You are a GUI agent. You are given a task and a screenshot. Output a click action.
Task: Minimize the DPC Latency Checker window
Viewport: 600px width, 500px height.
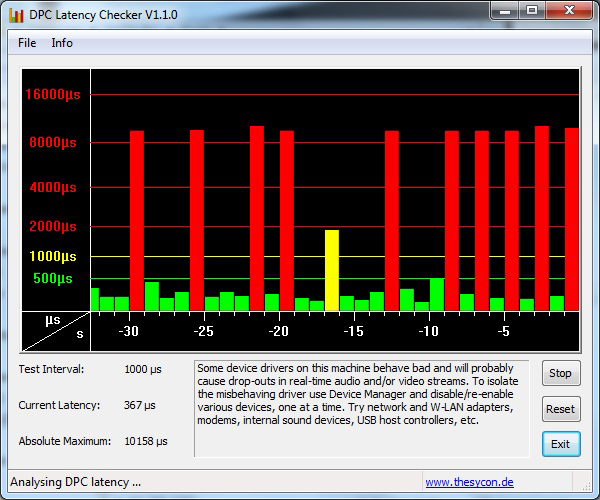[505, 10]
